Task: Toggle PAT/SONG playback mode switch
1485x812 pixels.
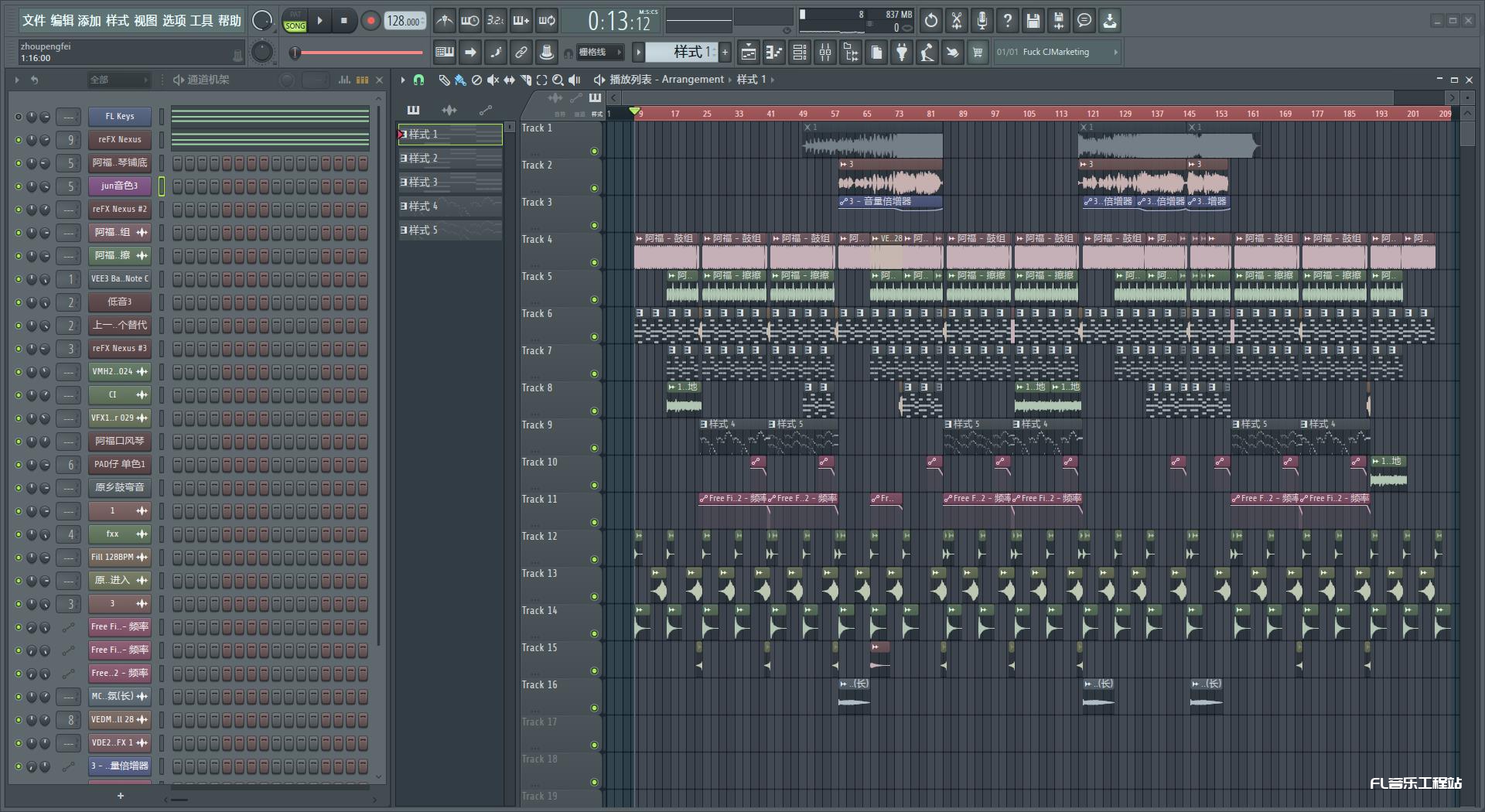Action: [x=295, y=21]
